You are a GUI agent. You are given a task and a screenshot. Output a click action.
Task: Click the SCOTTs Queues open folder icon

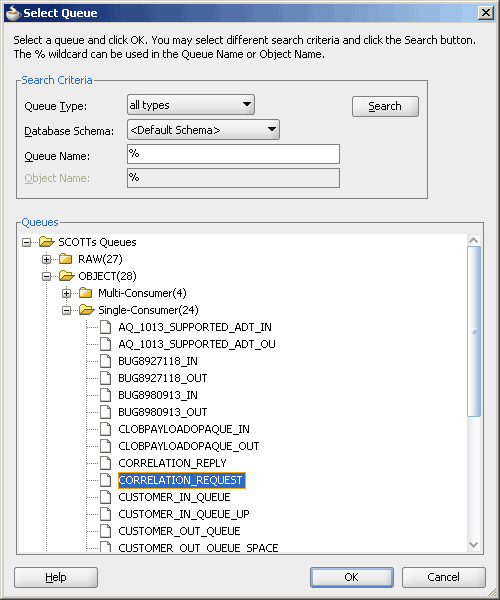point(47,242)
